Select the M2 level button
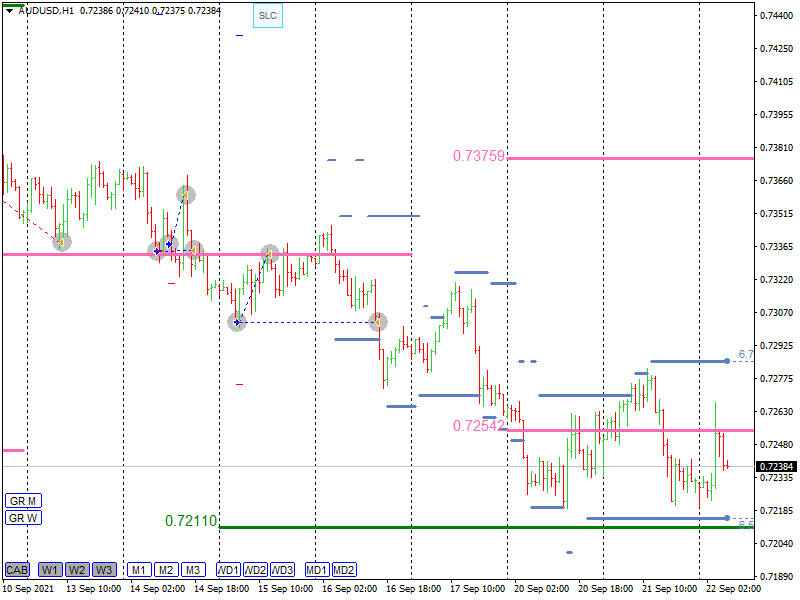Viewport: 800px width, 600px height. click(x=166, y=570)
